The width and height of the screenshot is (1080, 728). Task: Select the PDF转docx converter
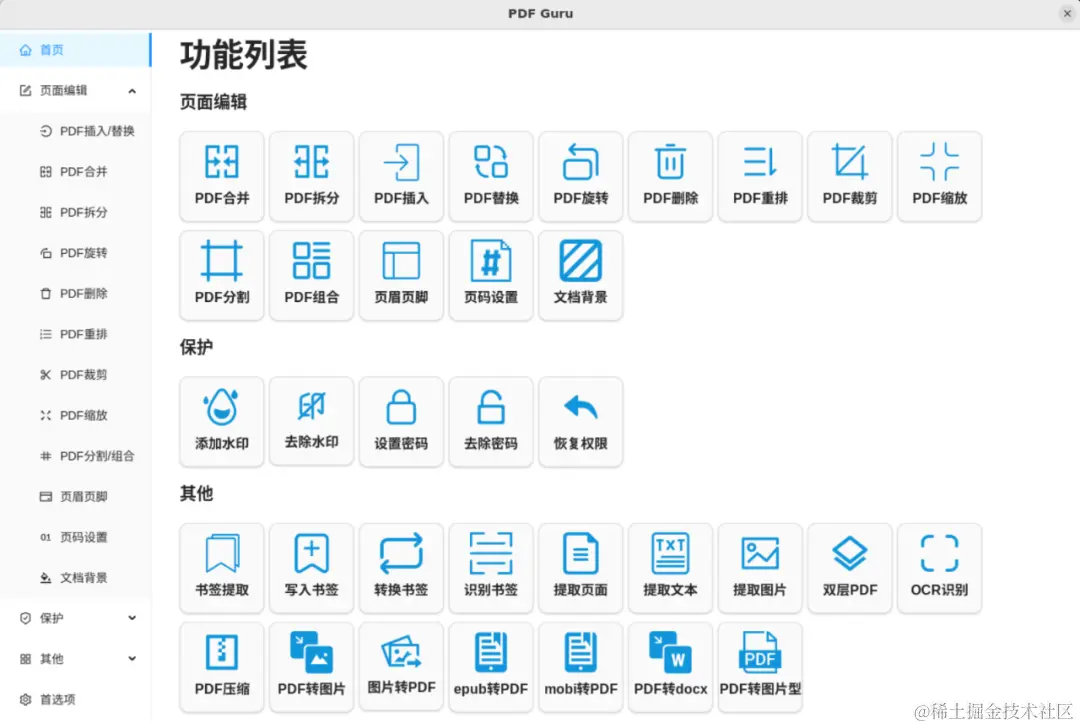670,666
